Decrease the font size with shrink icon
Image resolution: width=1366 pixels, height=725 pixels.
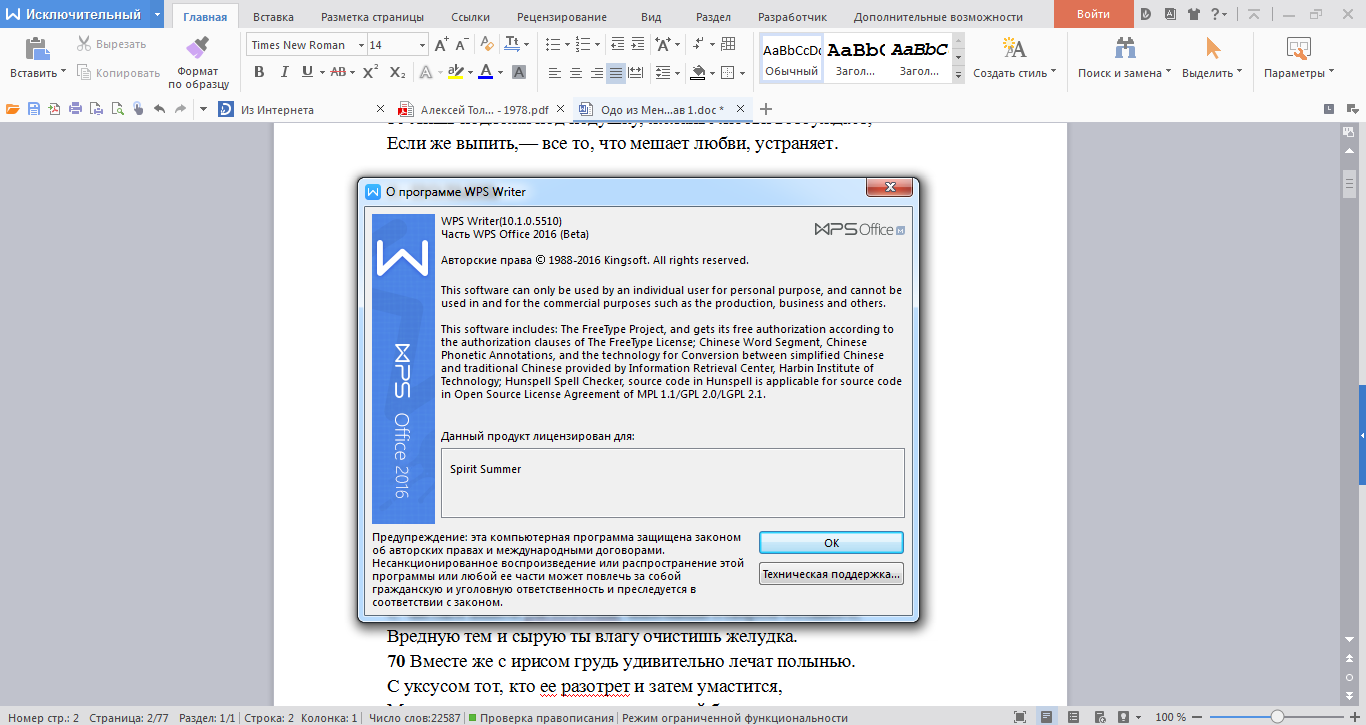(462, 44)
